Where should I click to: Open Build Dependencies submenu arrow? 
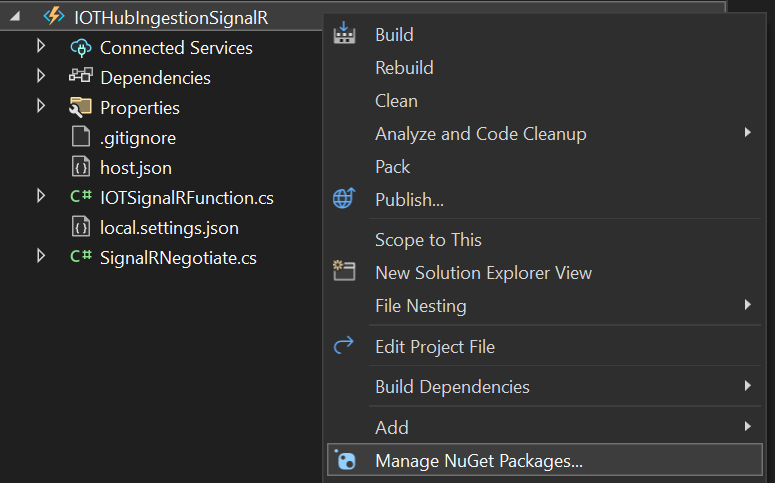pyautogui.click(x=748, y=386)
